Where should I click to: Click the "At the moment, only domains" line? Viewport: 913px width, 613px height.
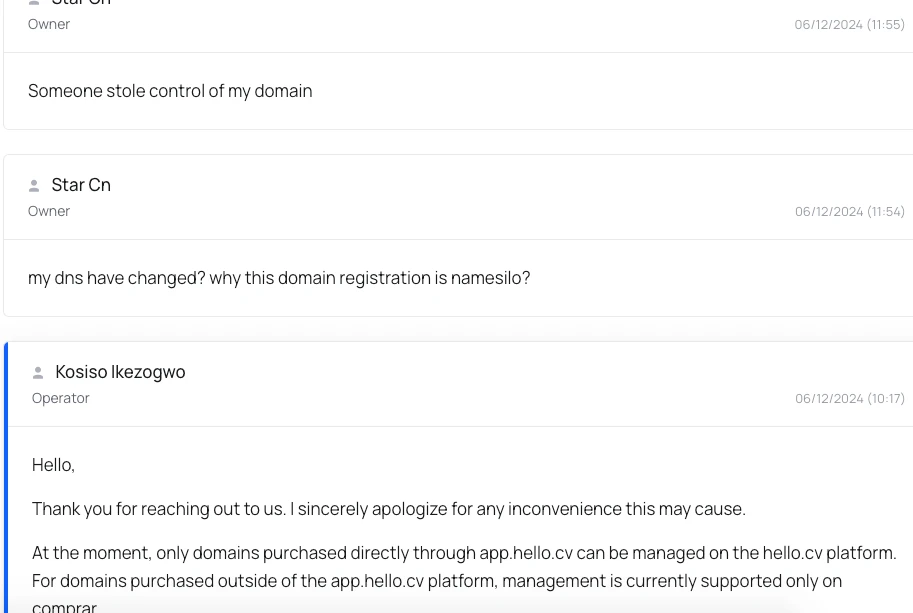click(463, 553)
